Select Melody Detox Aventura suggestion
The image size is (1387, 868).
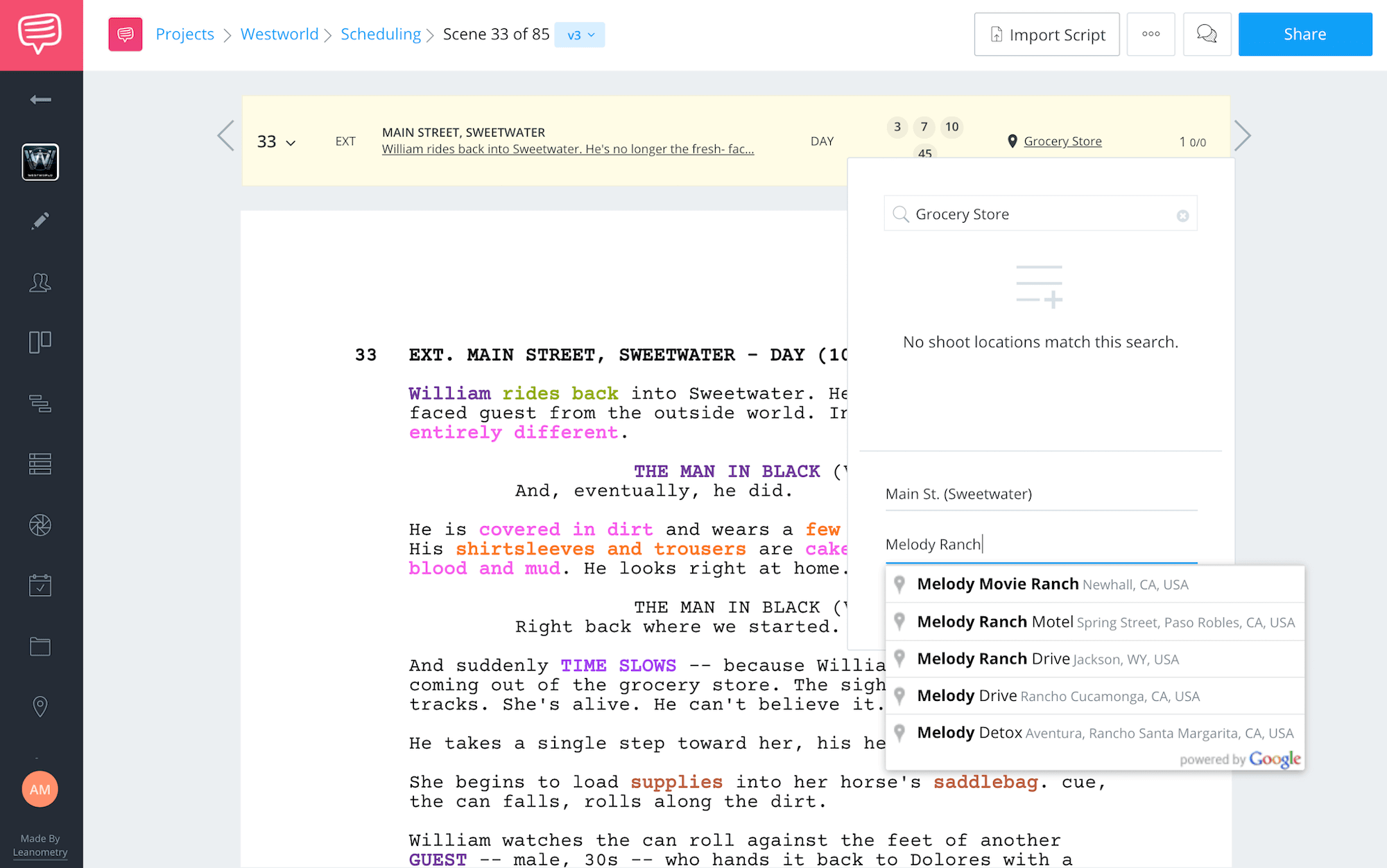(x=1095, y=733)
